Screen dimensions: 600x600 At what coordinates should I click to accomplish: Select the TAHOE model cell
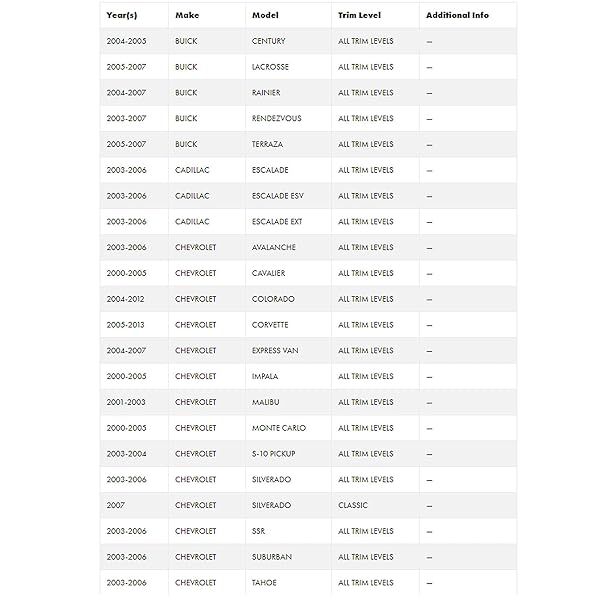point(265,583)
